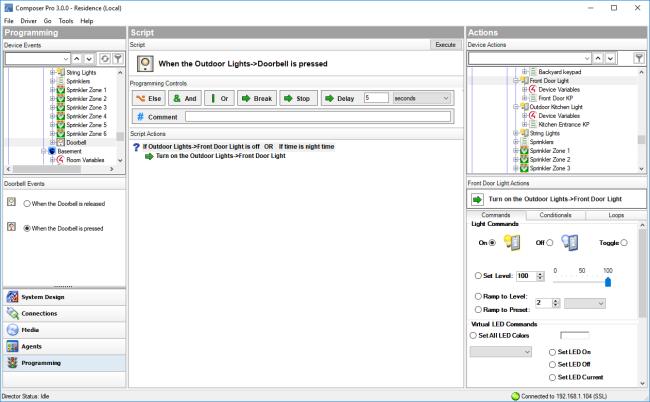Click the Composer Pro app icon in title bar

(x=8, y=8)
